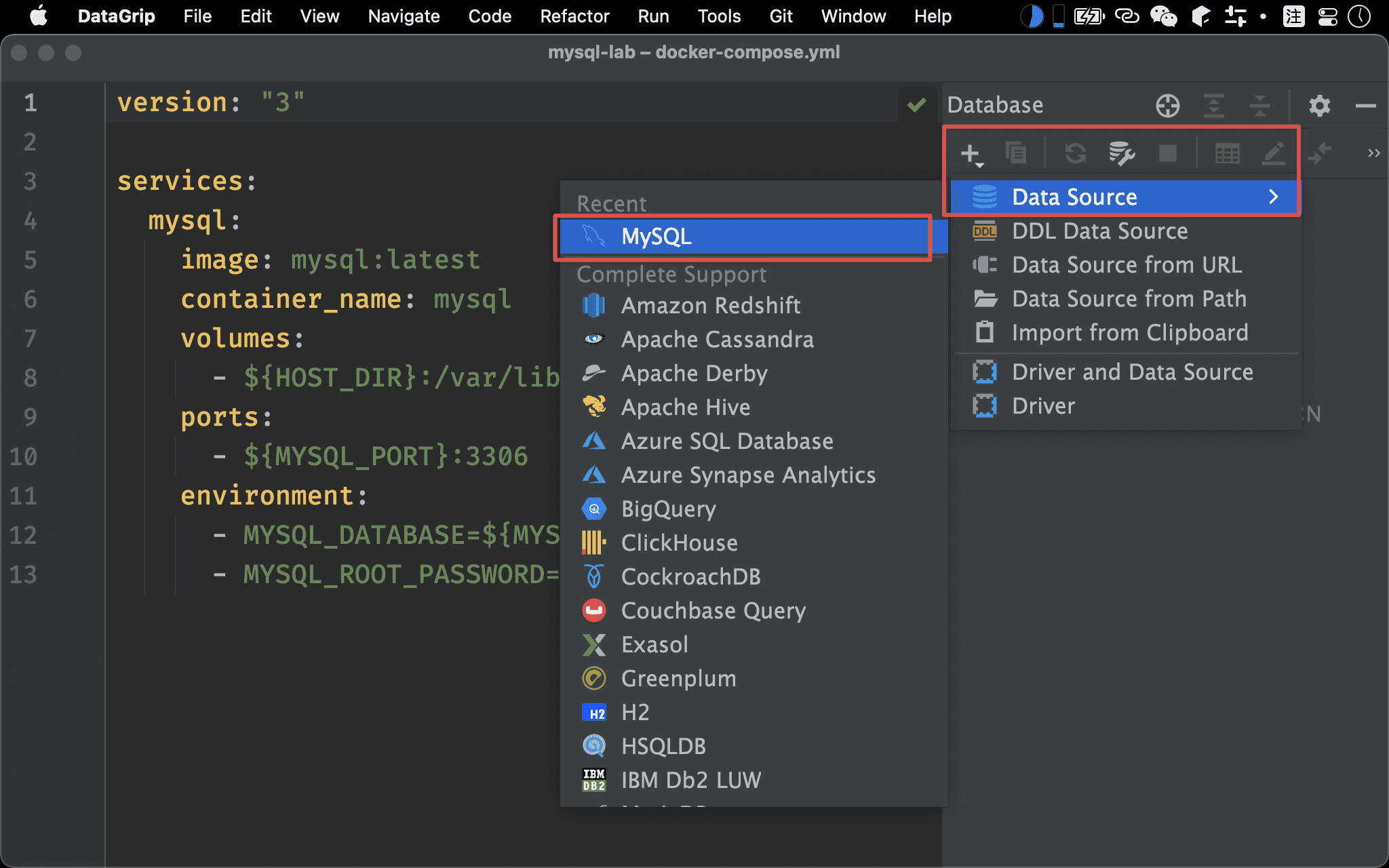Open the File menu
The image size is (1389, 868).
click(x=197, y=16)
